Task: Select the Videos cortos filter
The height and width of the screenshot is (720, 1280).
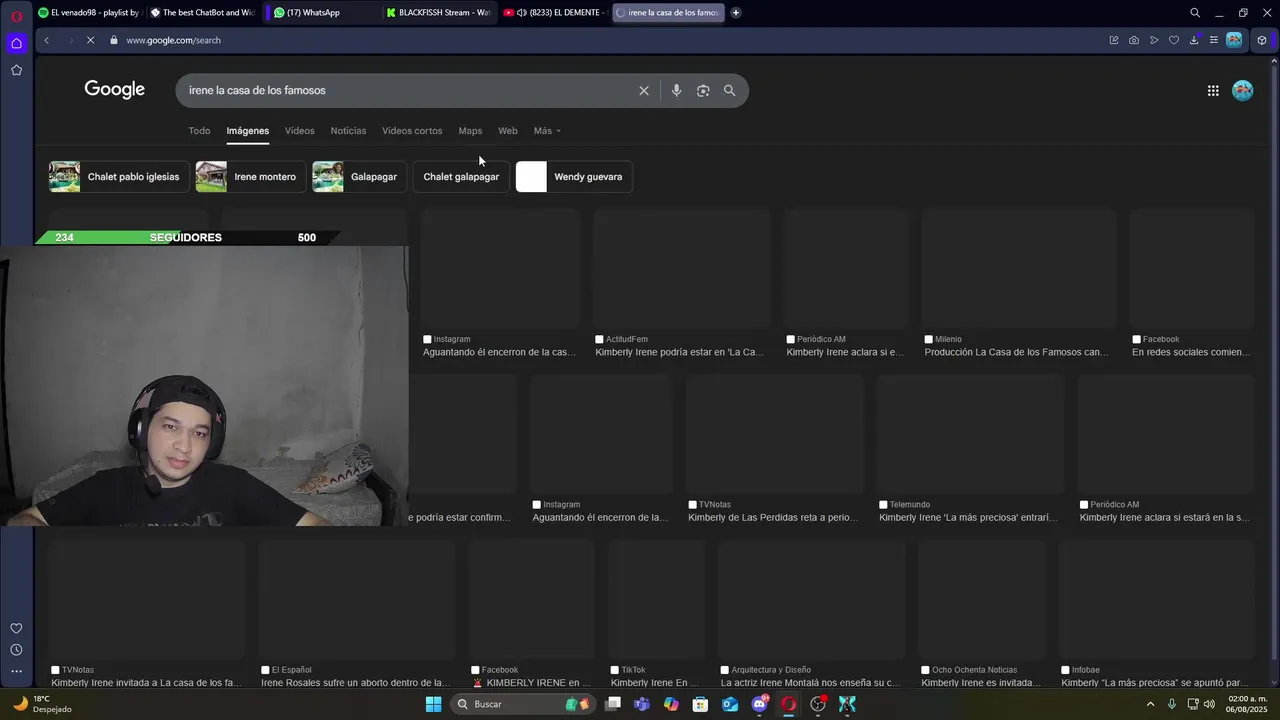Action: (412, 131)
